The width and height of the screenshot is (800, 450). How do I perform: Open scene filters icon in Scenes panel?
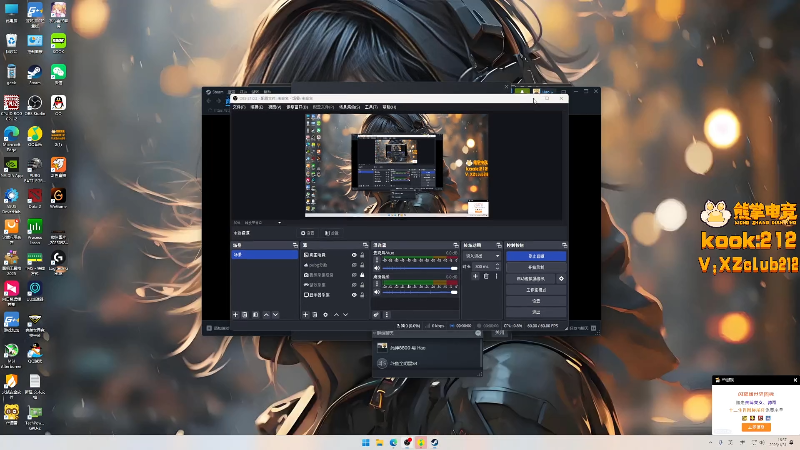256,315
